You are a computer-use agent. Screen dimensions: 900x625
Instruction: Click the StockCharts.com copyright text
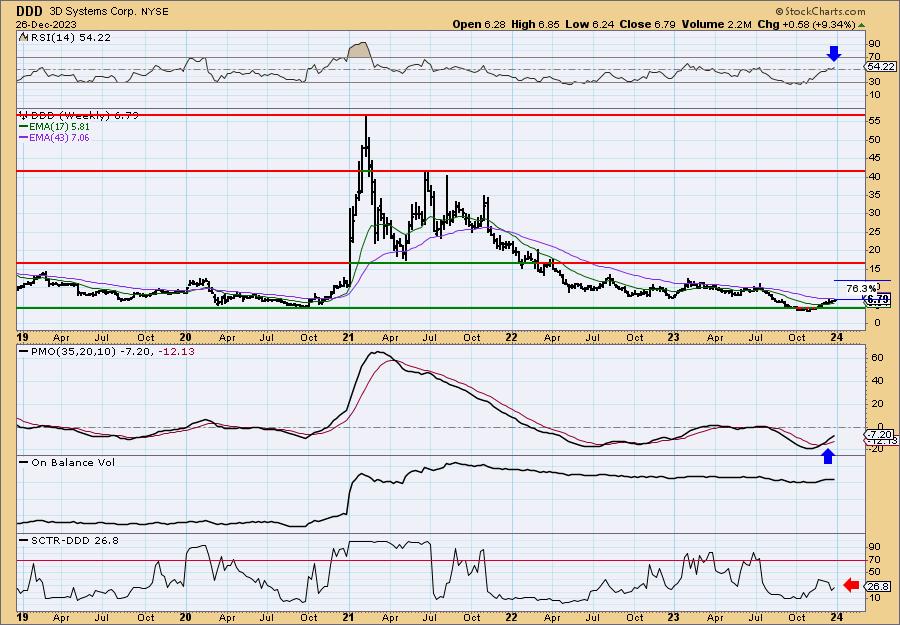[x=820, y=11]
